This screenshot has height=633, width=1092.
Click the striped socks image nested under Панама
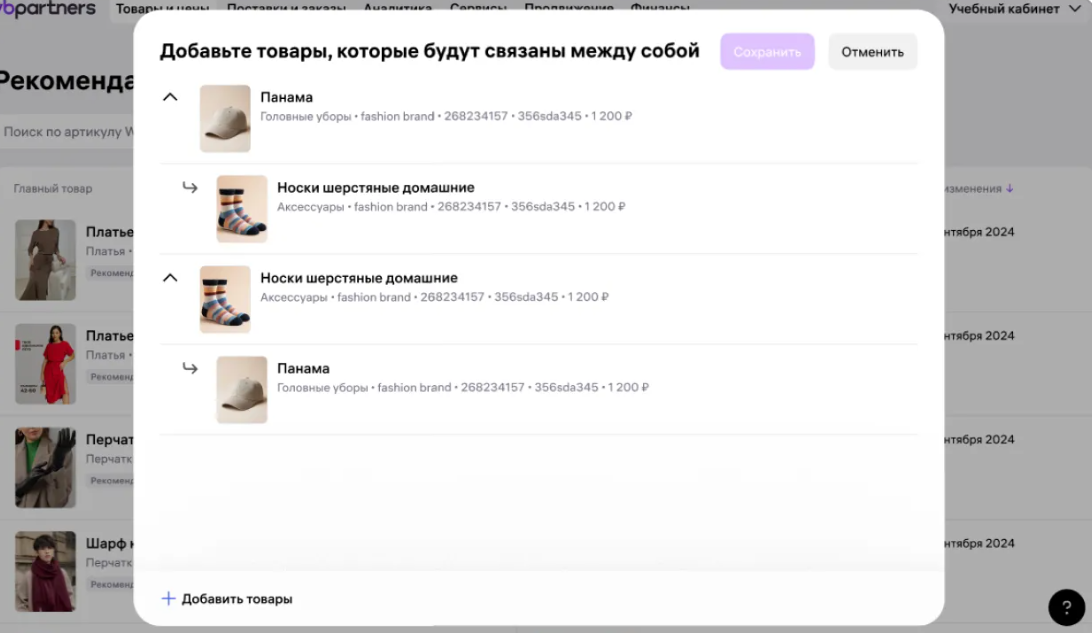tap(242, 209)
